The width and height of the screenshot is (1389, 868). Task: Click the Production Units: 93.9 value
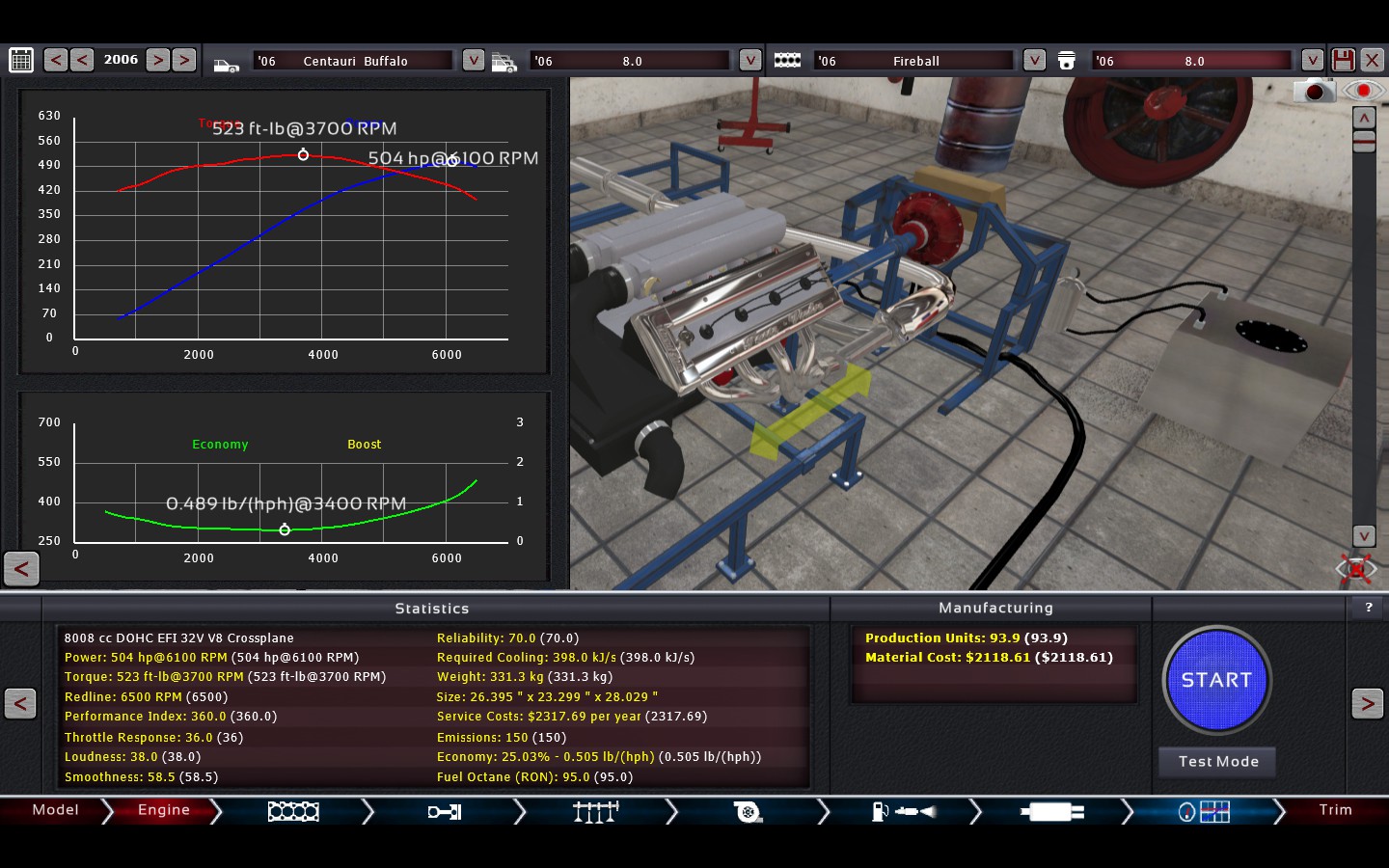[967, 638]
